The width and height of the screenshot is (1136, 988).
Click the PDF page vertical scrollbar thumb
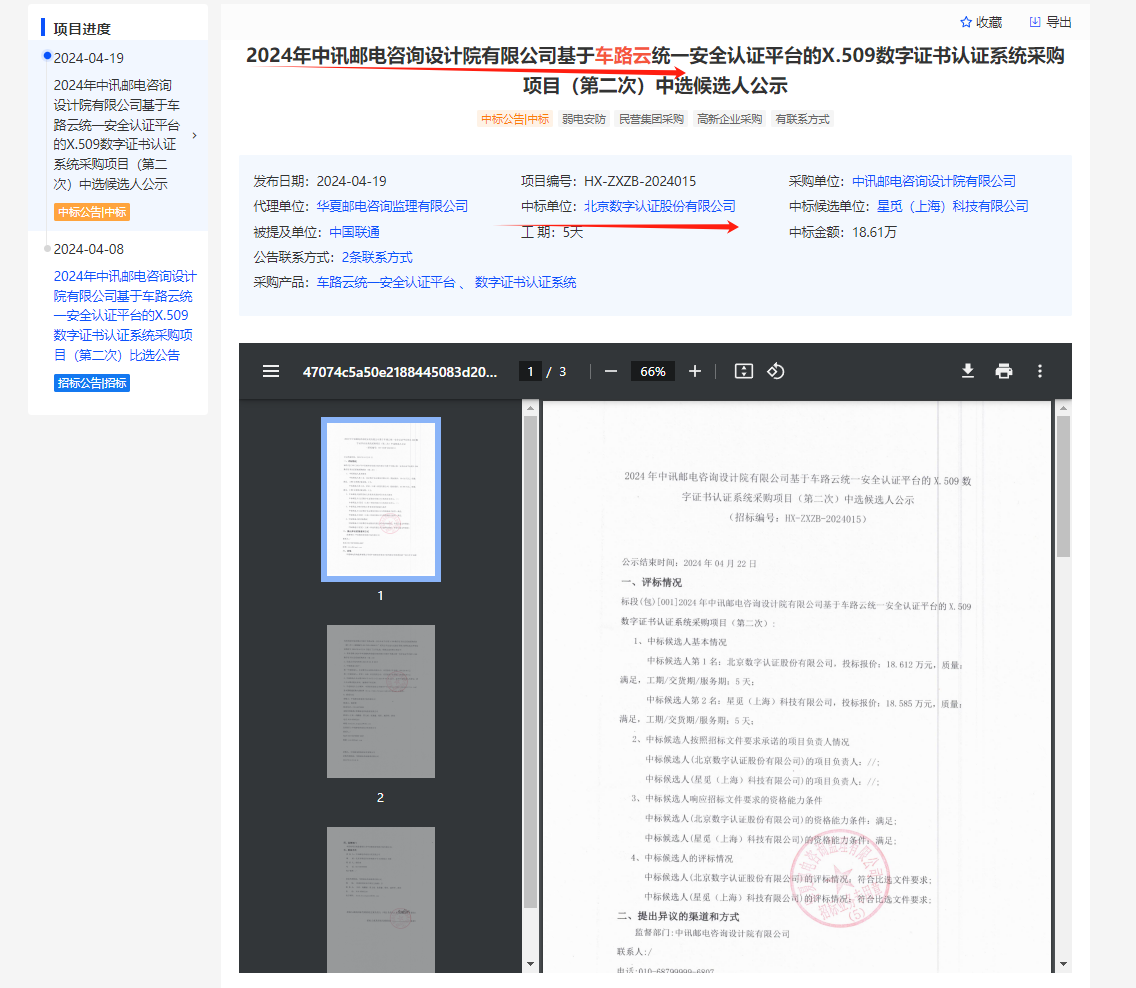pyautogui.click(x=1064, y=485)
